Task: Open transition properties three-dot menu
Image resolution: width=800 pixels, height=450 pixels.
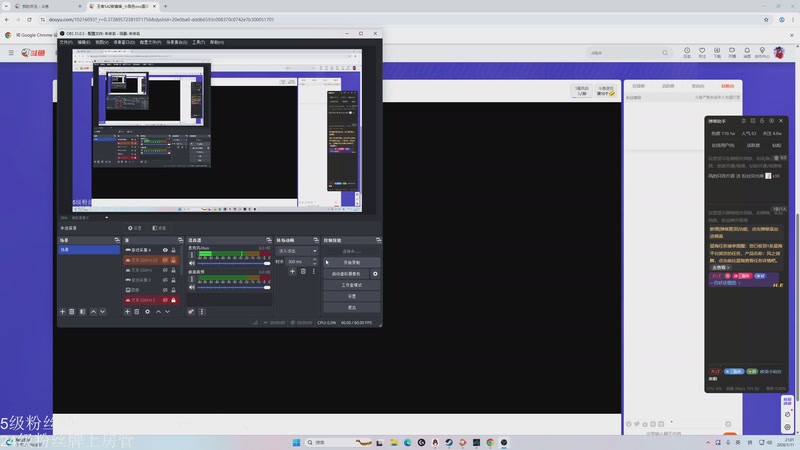Action: pyautogui.click(x=313, y=271)
